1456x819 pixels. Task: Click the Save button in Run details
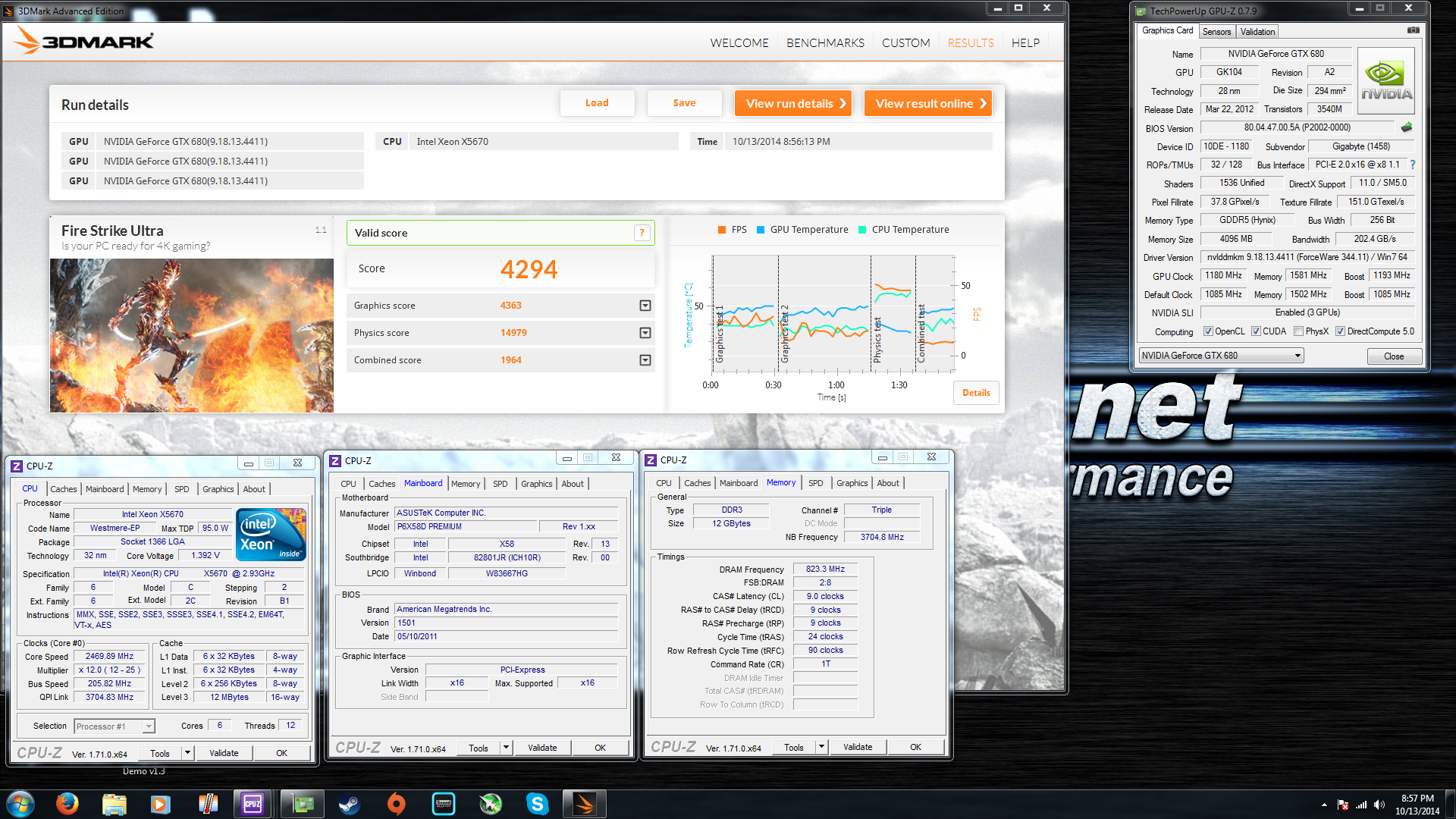pyautogui.click(x=684, y=103)
